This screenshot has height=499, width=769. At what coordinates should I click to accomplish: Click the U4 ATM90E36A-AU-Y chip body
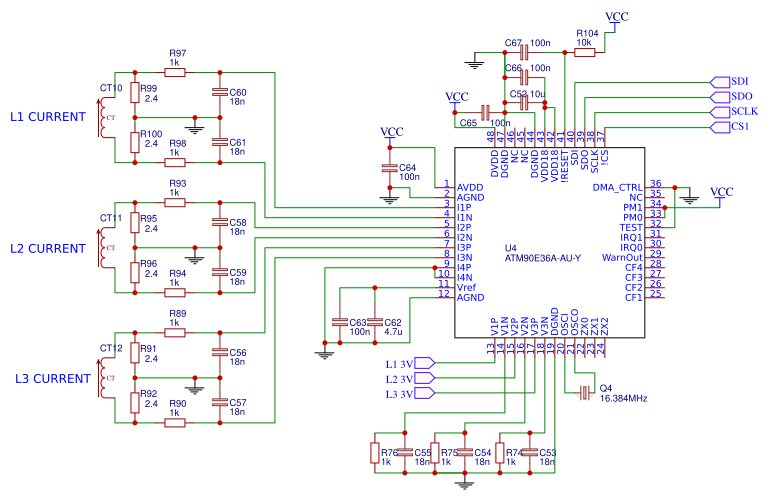tap(549, 242)
